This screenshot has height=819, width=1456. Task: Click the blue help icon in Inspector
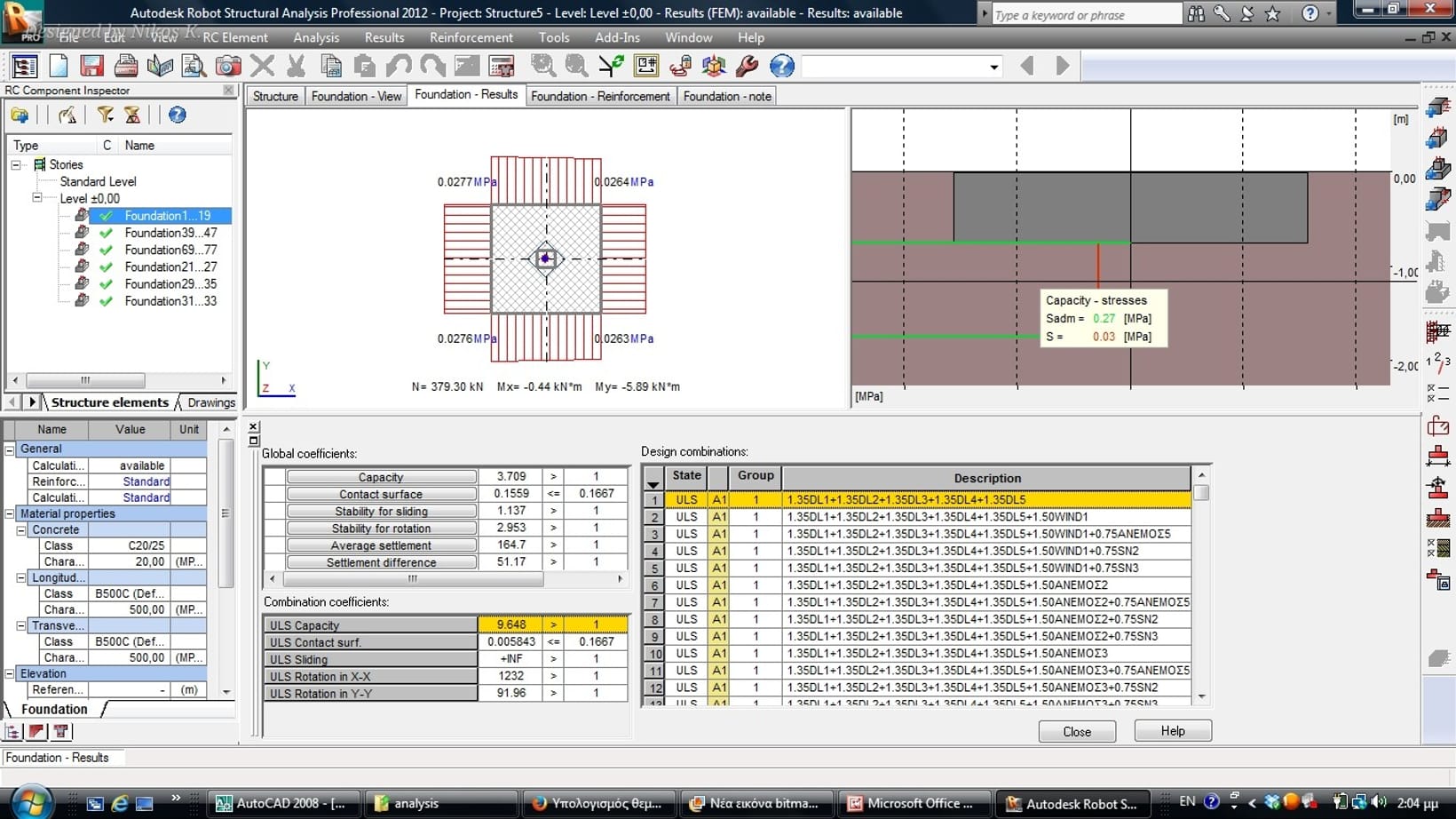[x=177, y=115]
